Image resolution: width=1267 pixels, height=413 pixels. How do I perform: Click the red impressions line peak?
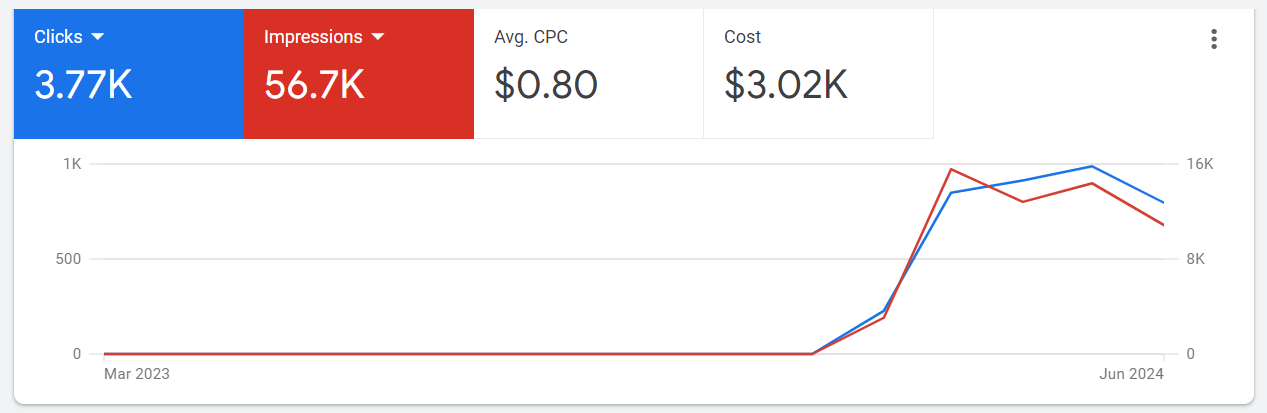tap(951, 169)
